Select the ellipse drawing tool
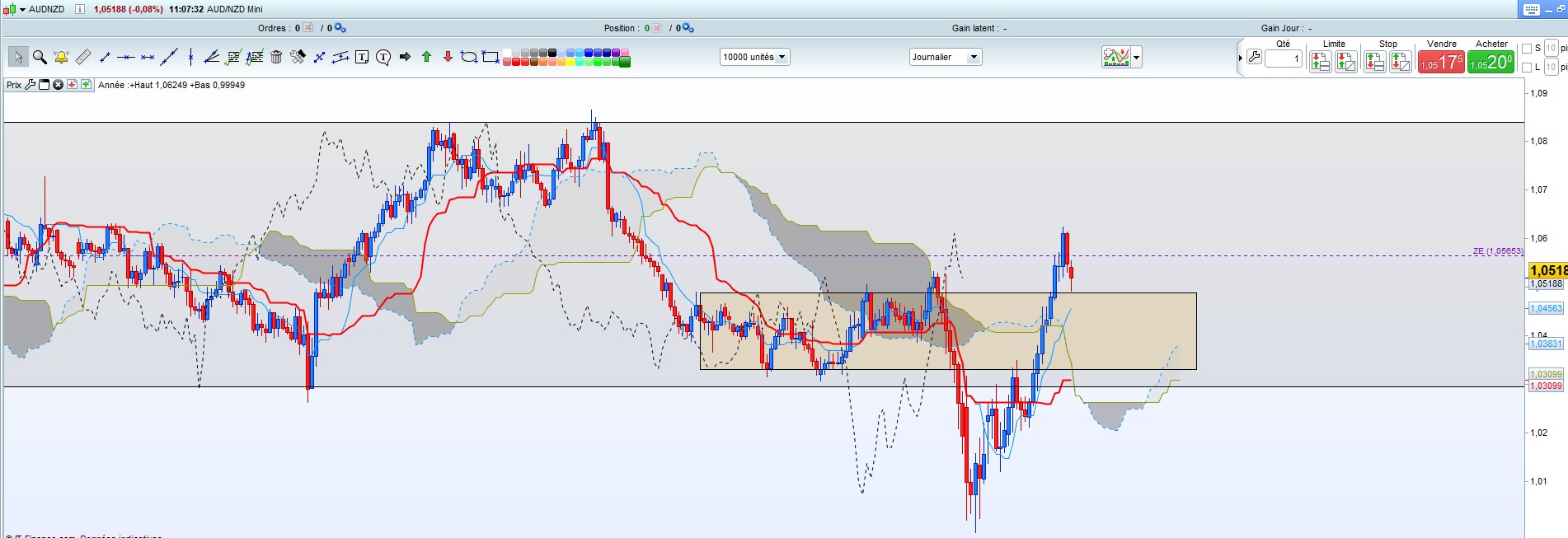The image size is (1568, 538). coord(469,57)
